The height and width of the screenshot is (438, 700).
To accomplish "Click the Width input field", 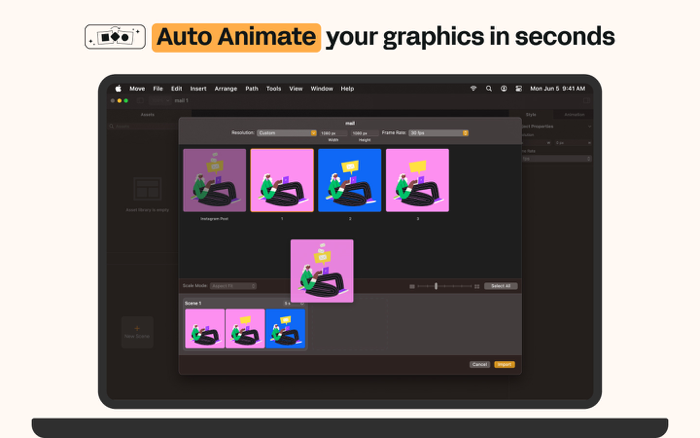I will point(333,133).
